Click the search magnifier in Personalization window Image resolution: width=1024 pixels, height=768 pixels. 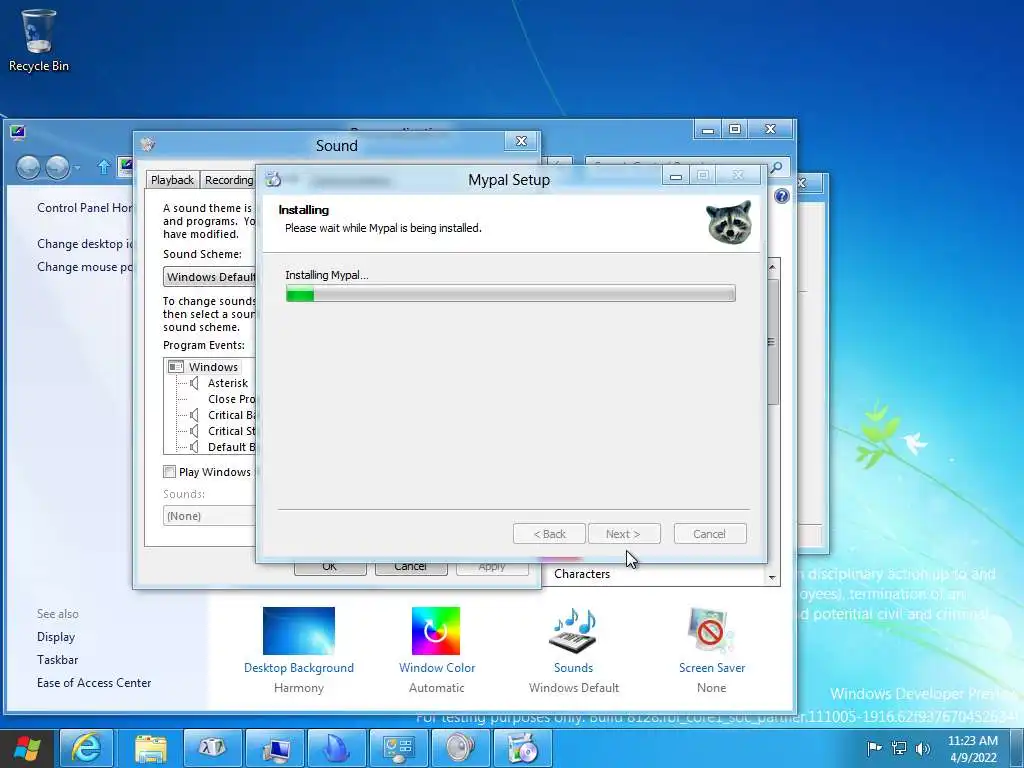coord(776,168)
